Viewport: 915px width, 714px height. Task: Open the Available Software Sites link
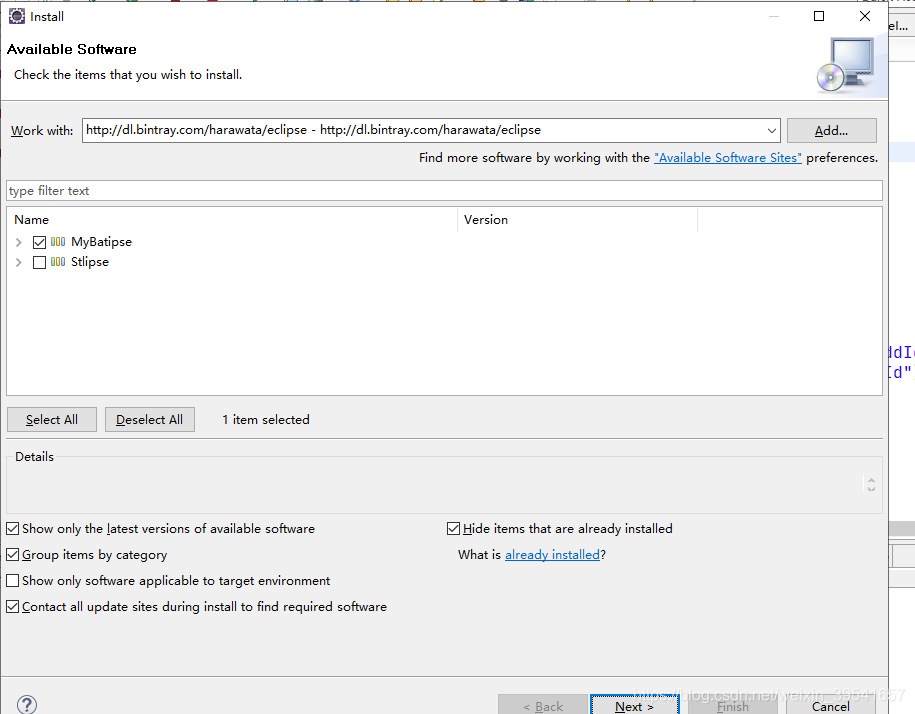728,158
